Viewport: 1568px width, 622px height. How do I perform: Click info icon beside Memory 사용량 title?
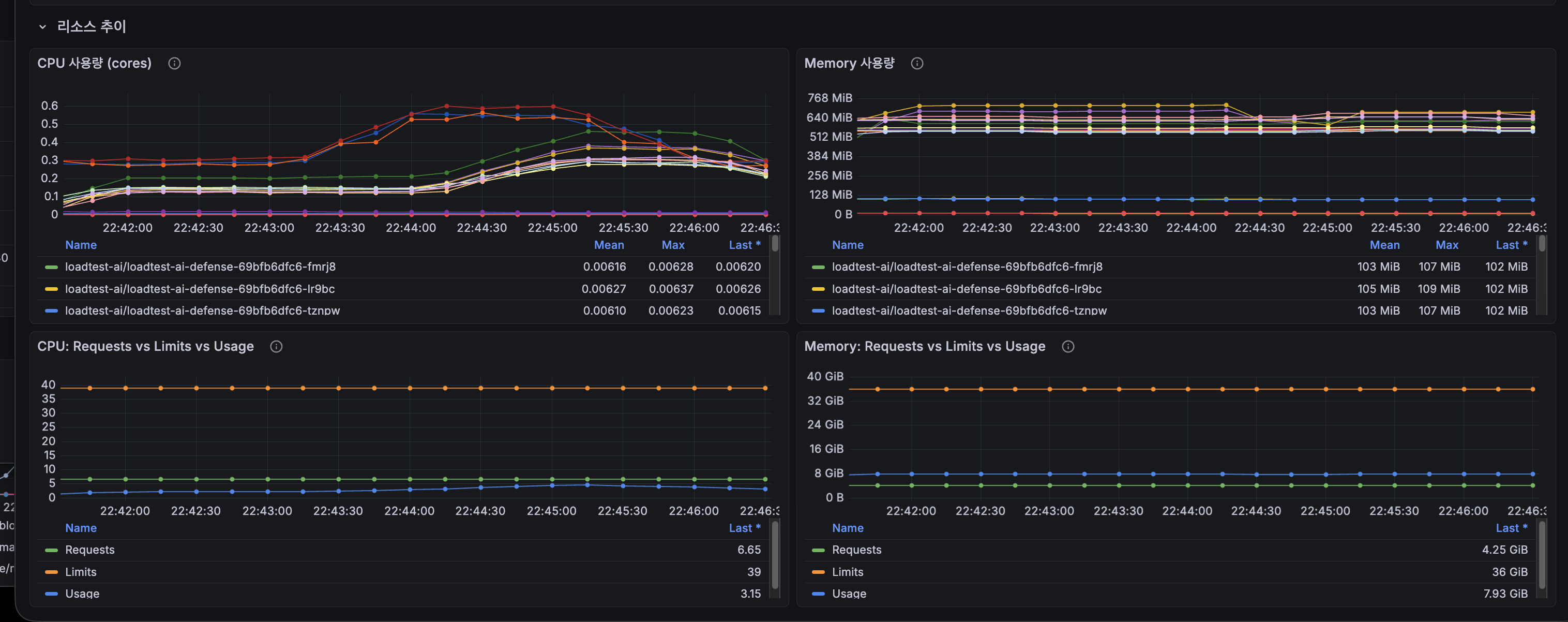(917, 63)
